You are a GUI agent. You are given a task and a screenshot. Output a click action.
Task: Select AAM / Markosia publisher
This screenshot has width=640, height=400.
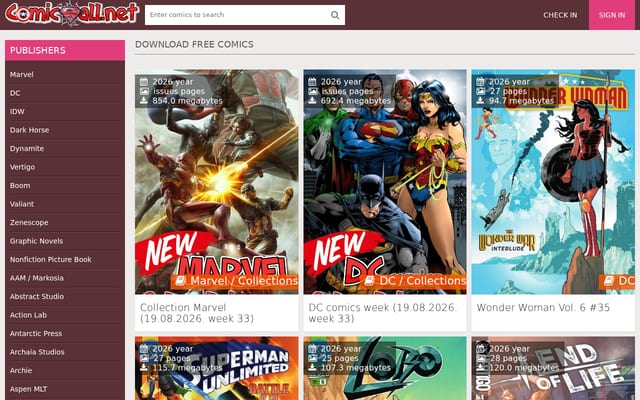point(37,278)
